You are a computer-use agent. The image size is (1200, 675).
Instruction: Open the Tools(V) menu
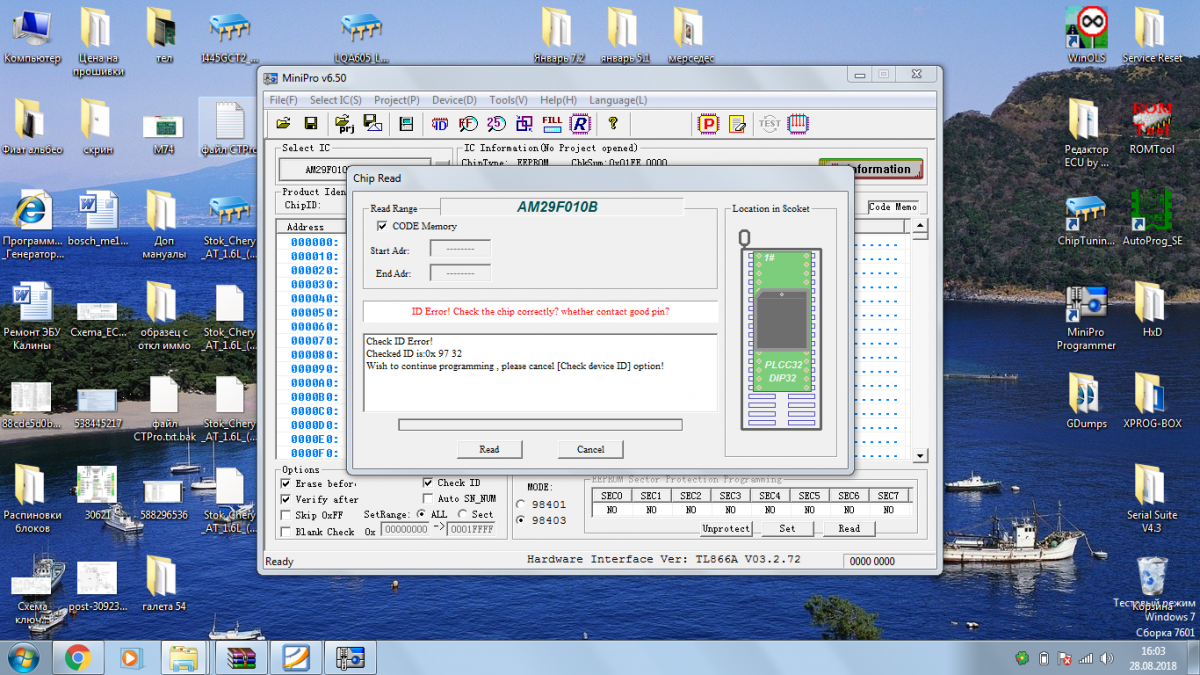[508, 100]
